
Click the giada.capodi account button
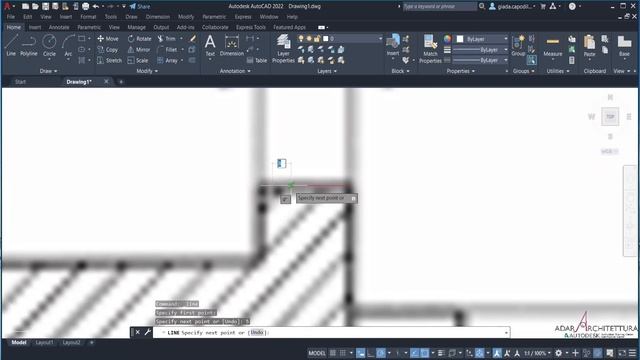[x=513, y=6]
